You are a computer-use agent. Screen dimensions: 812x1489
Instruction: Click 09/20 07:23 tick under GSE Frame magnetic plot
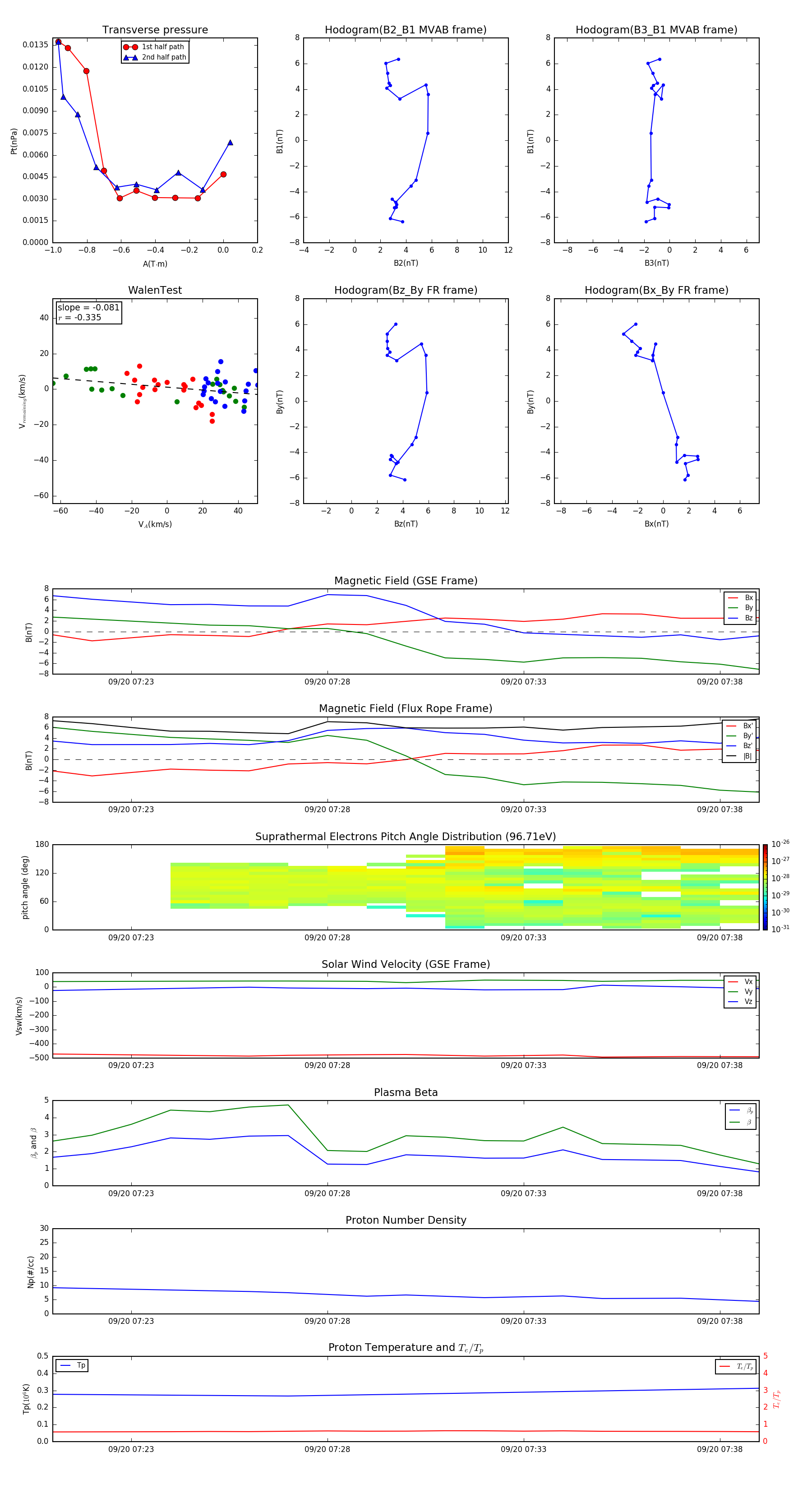(x=131, y=682)
